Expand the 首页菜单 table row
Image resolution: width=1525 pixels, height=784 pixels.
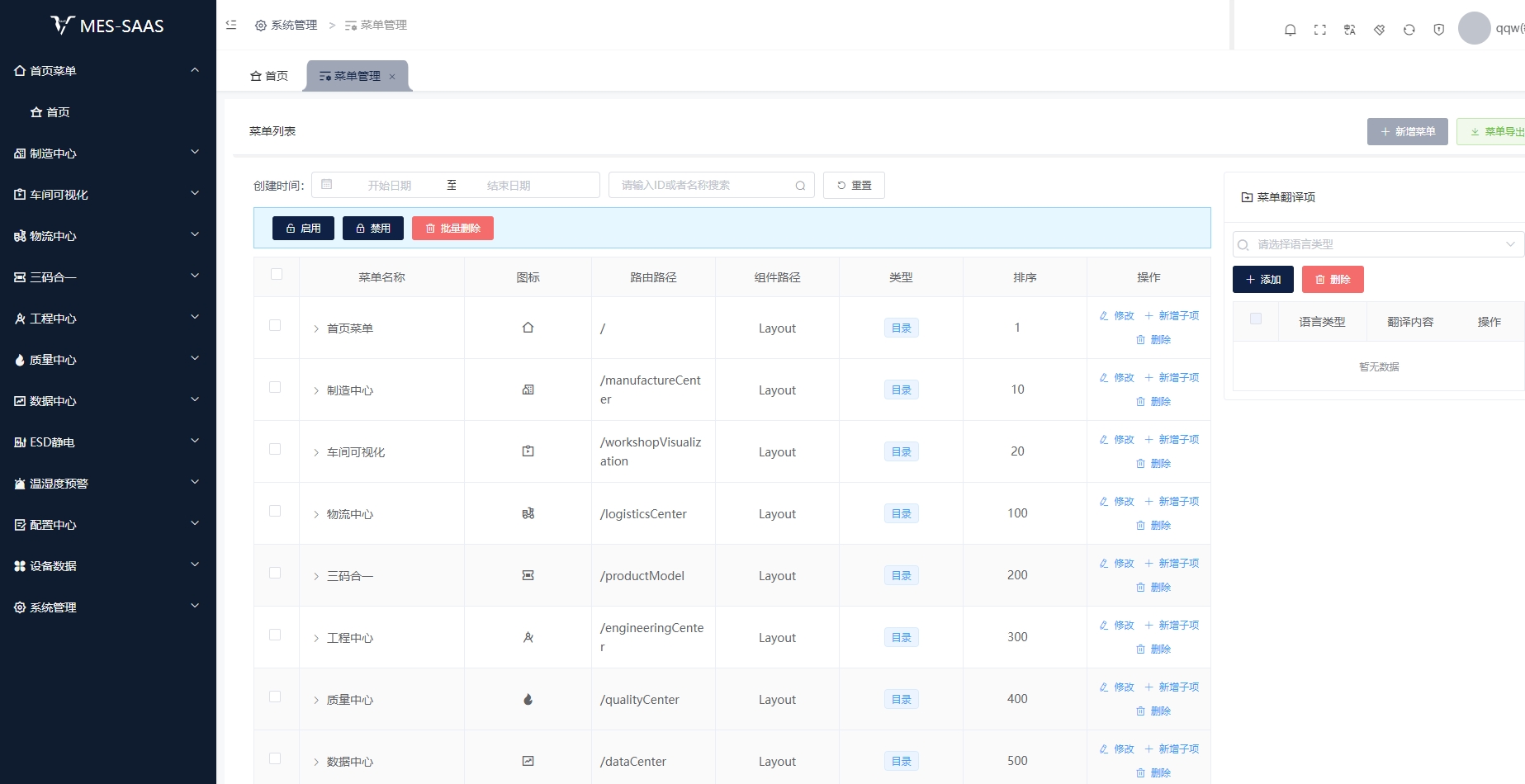316,328
